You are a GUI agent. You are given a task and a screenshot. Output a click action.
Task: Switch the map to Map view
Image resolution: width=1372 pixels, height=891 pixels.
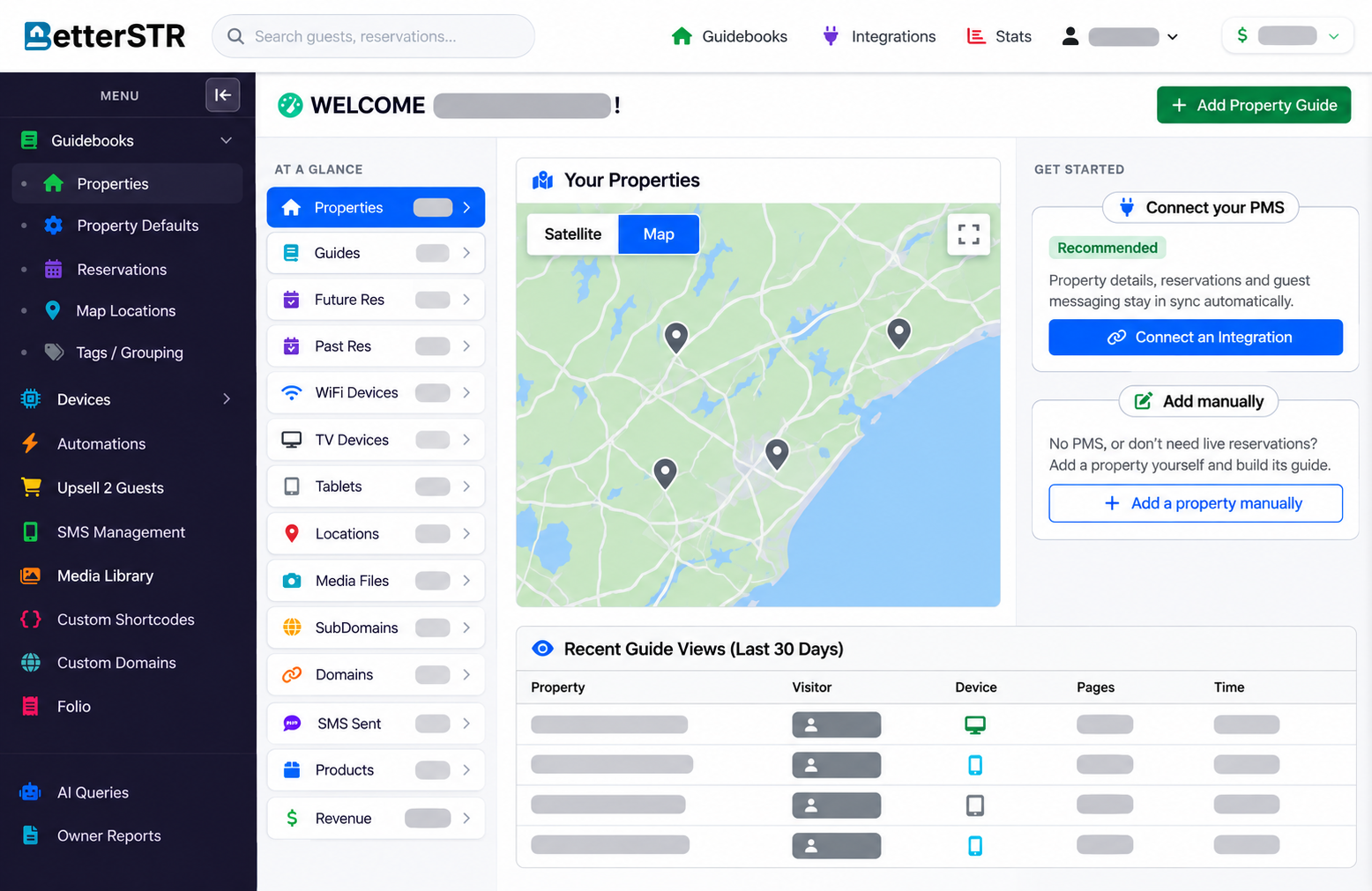(x=659, y=234)
